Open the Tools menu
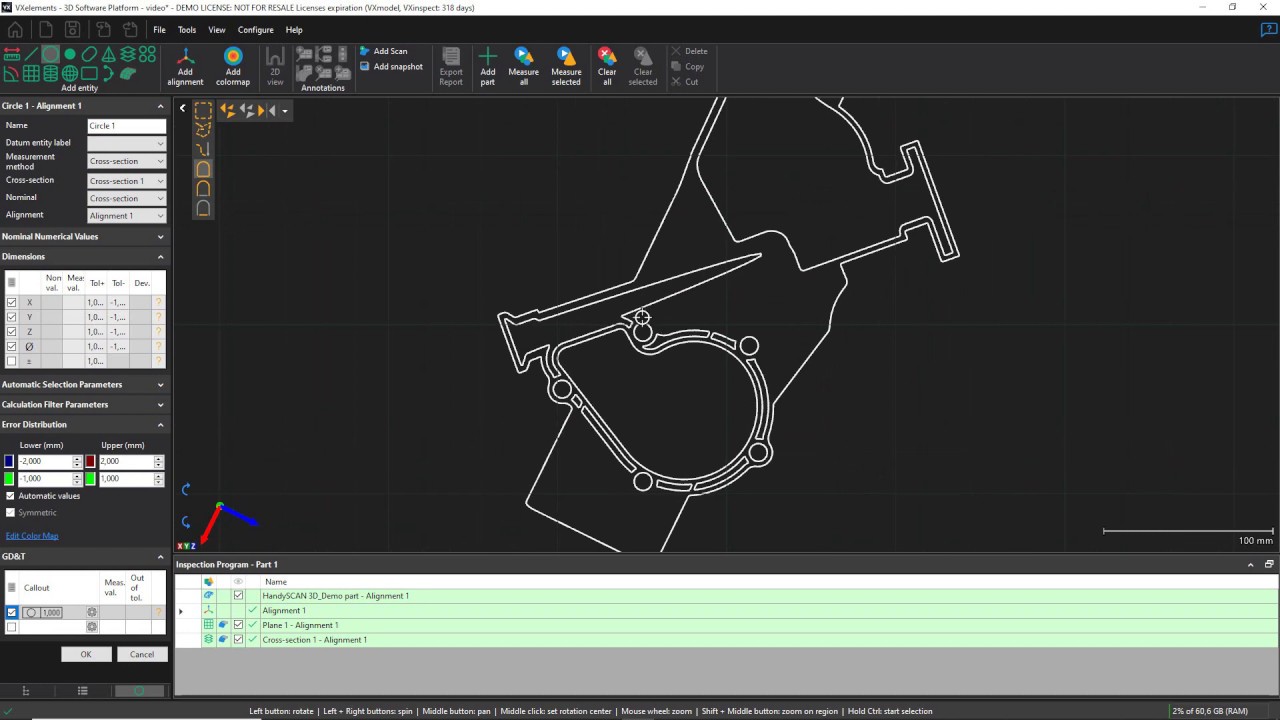This screenshot has height=720, width=1280. pos(186,29)
